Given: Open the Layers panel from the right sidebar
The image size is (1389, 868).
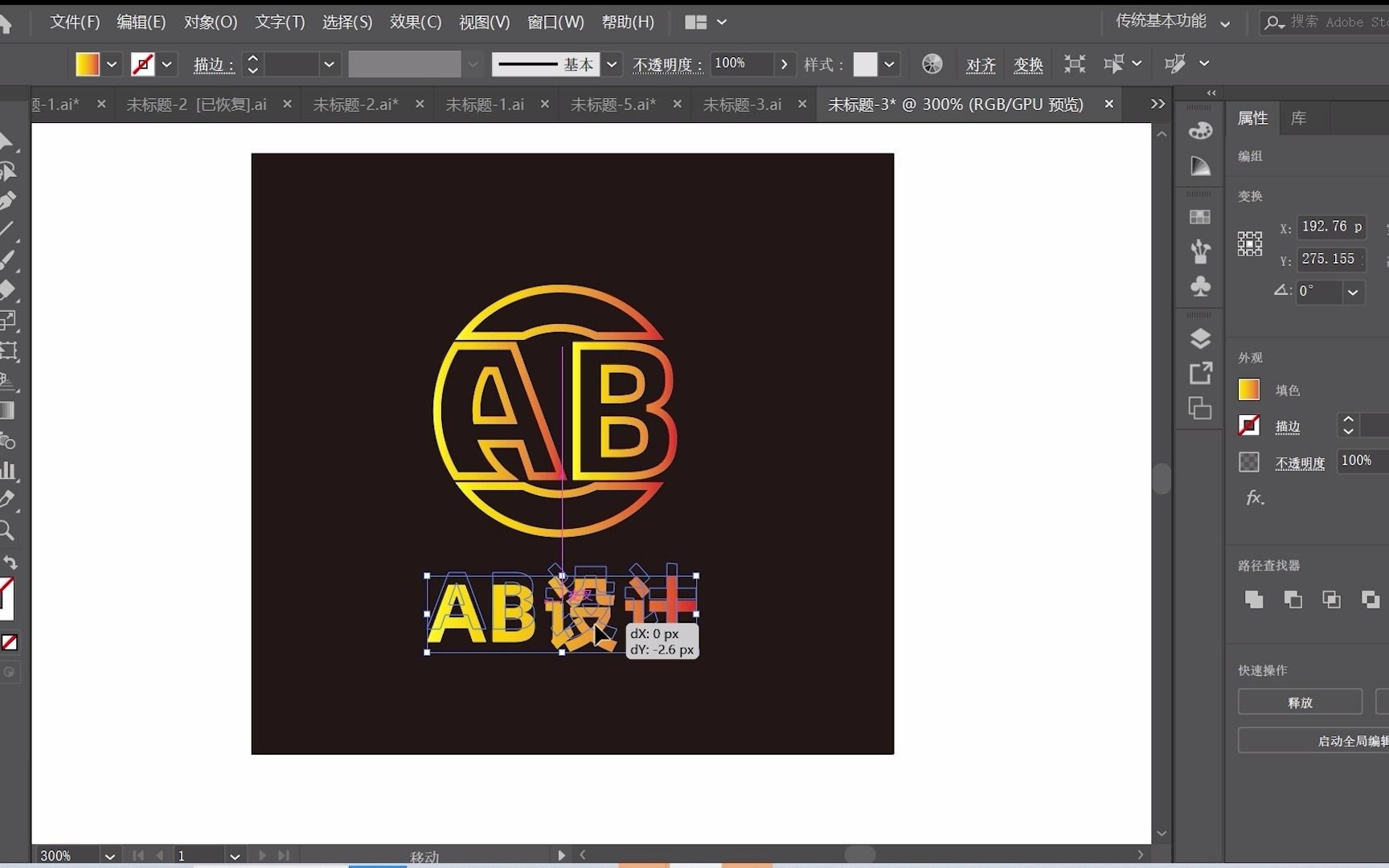Looking at the screenshot, I should coord(1200,338).
